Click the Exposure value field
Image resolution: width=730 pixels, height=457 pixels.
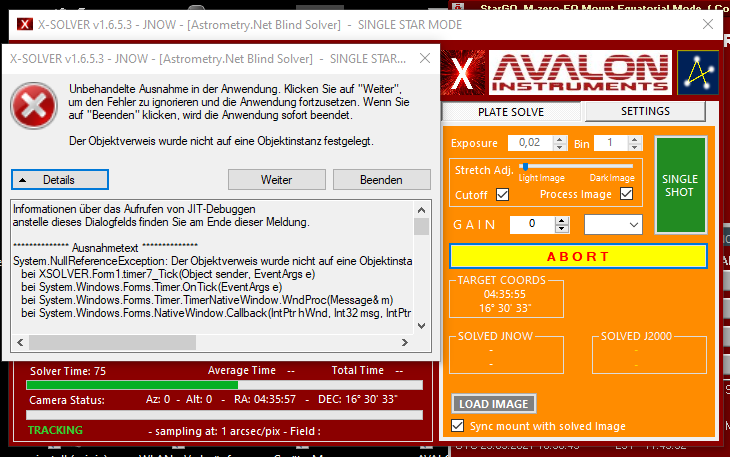530,142
